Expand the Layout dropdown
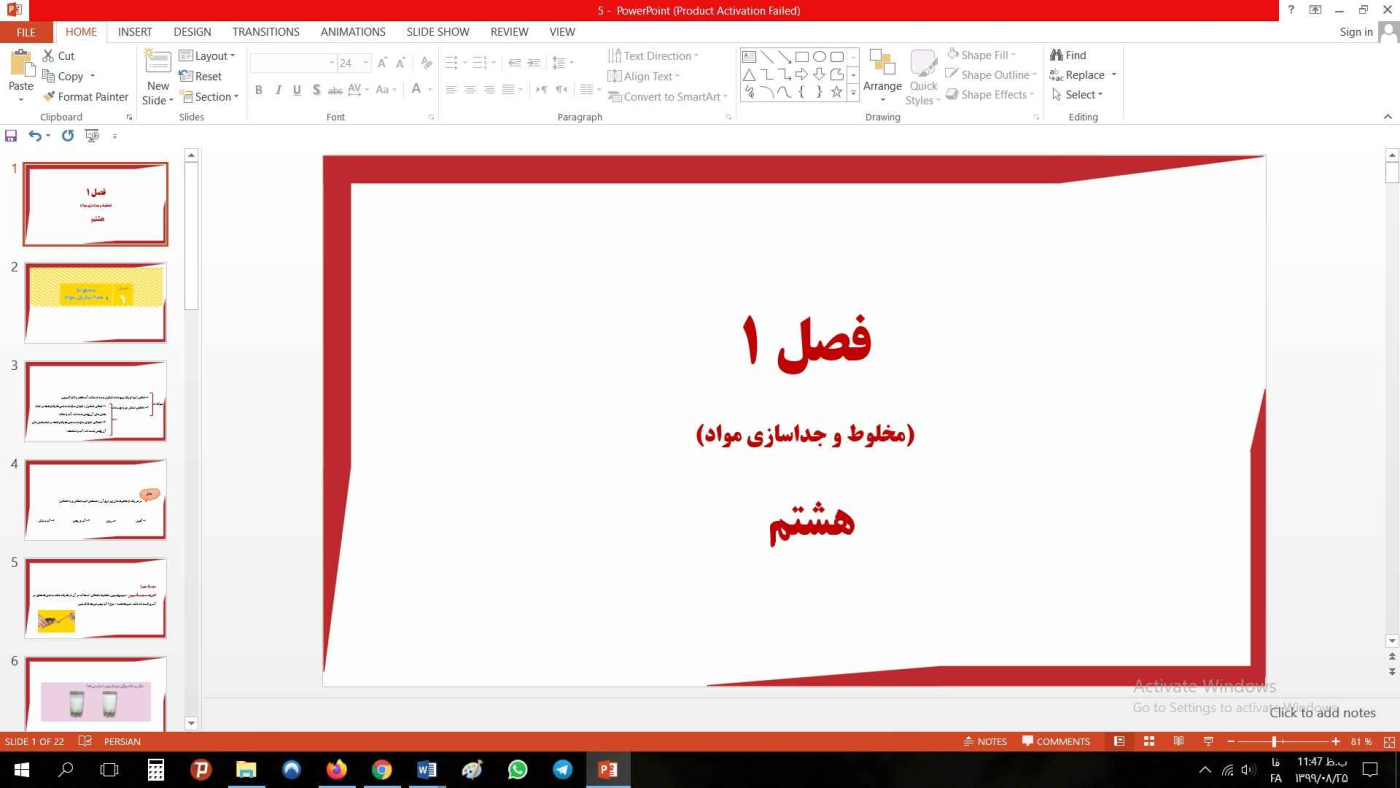This screenshot has width=1400, height=788. coord(208,56)
